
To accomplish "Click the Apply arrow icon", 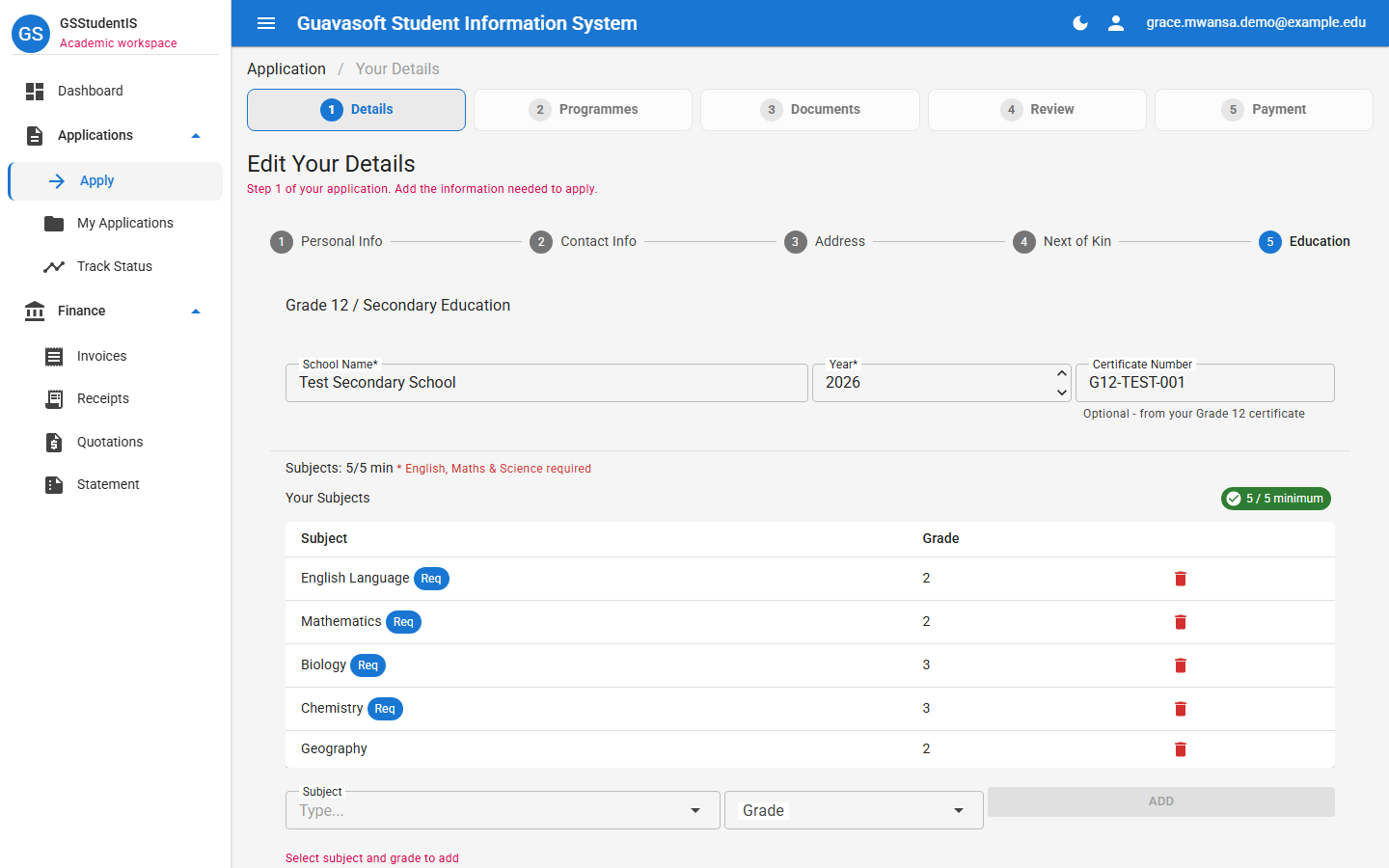I will click(57, 181).
